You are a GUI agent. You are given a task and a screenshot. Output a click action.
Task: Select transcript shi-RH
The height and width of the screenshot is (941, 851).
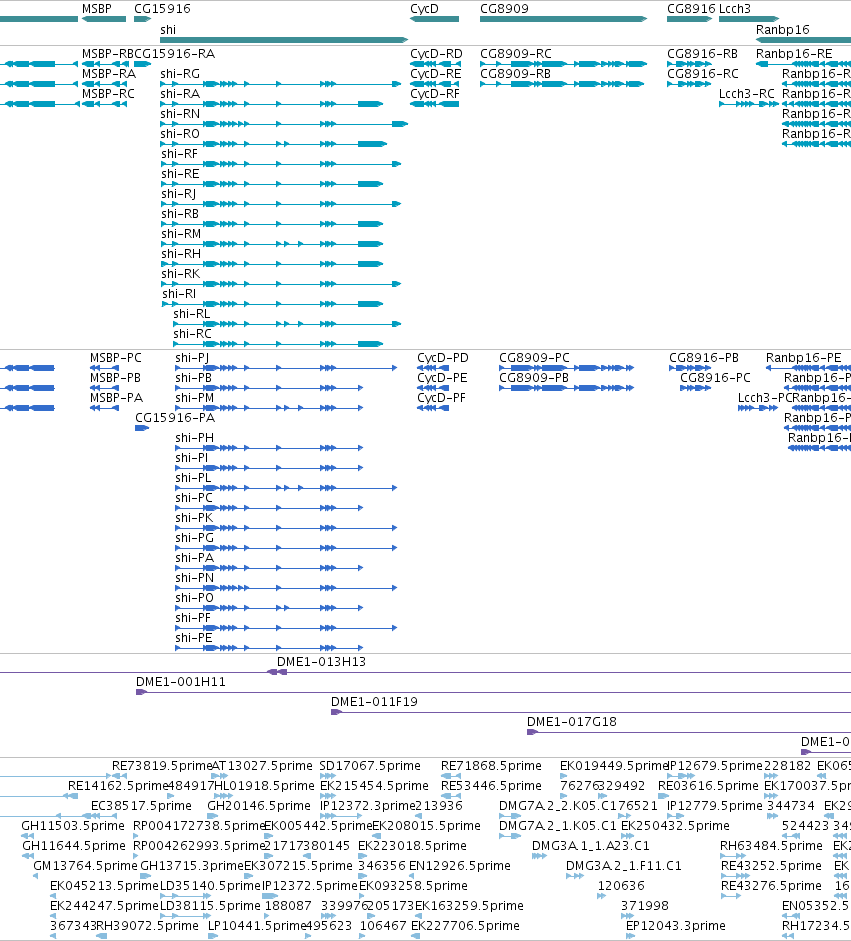[272, 264]
